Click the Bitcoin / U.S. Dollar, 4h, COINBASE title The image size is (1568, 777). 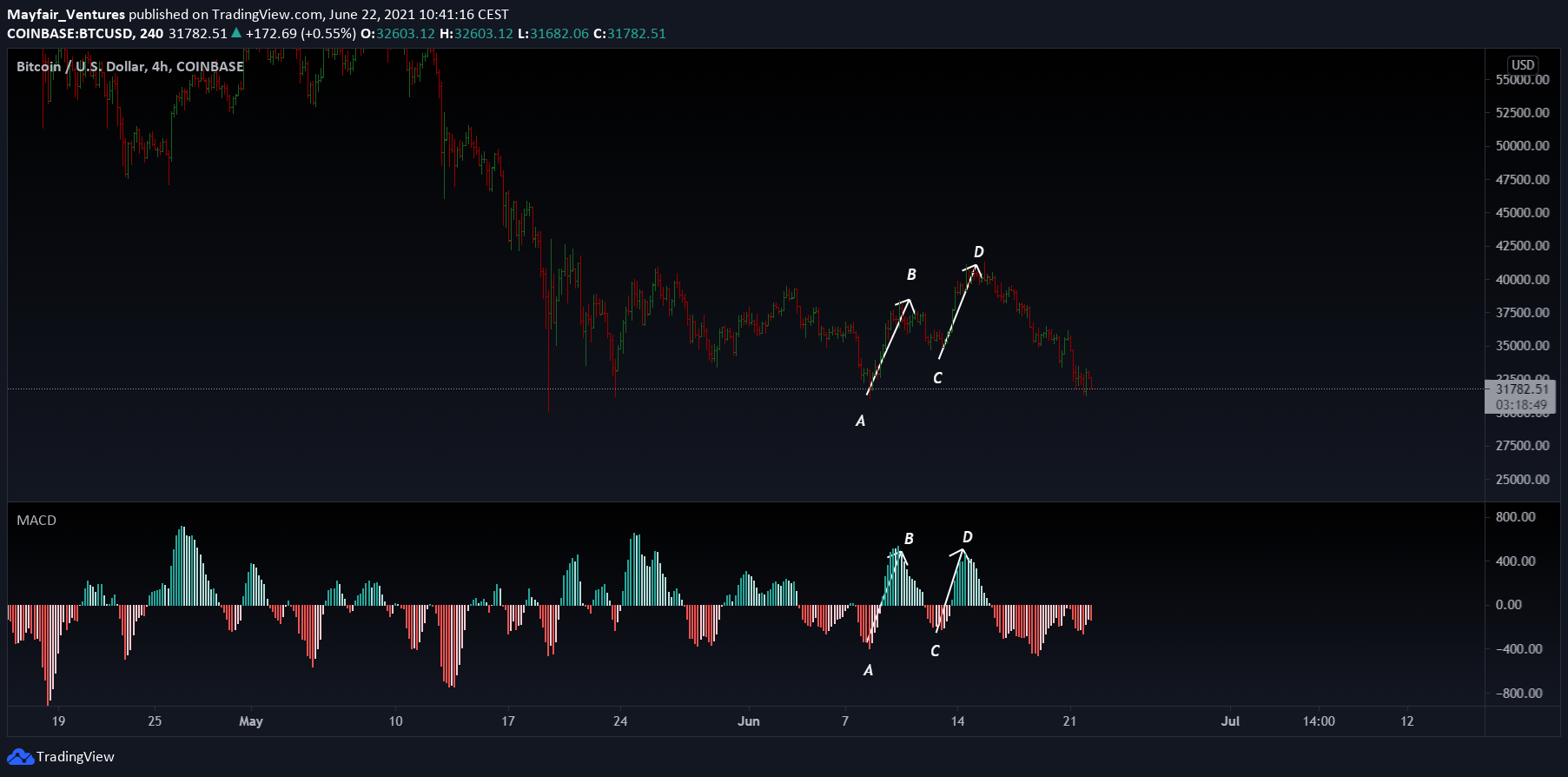130,67
